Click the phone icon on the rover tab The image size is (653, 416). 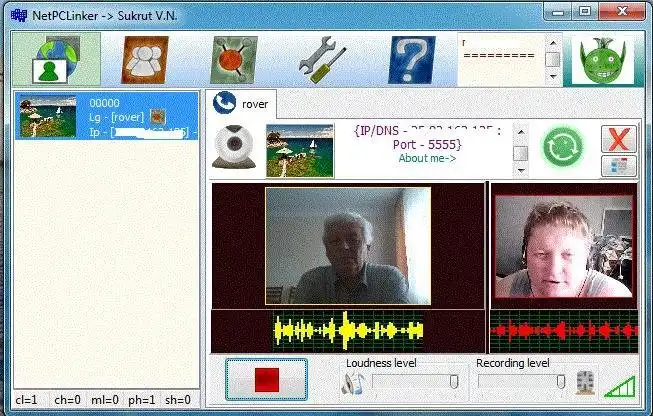pos(224,103)
